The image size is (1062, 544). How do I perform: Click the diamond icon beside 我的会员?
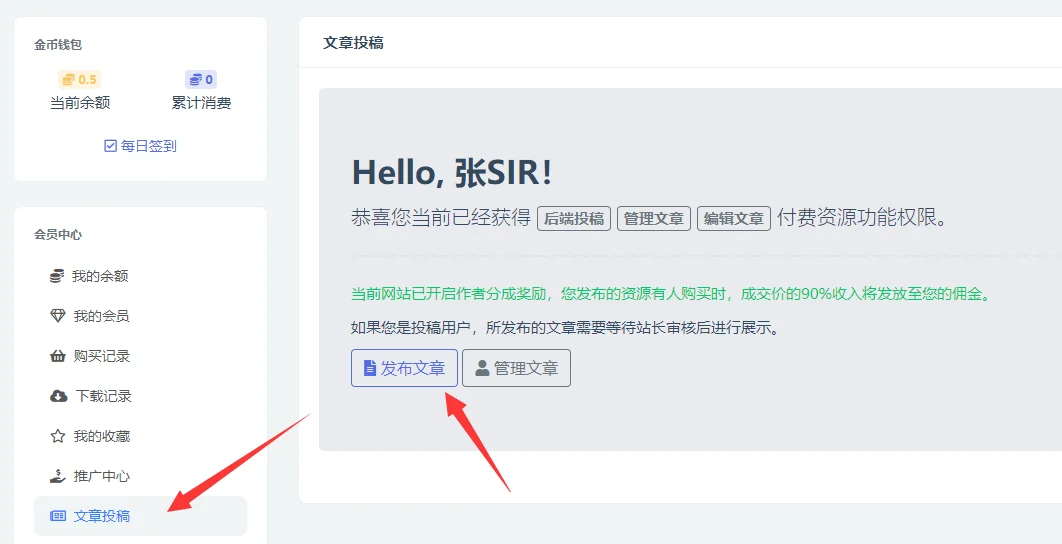pos(58,316)
